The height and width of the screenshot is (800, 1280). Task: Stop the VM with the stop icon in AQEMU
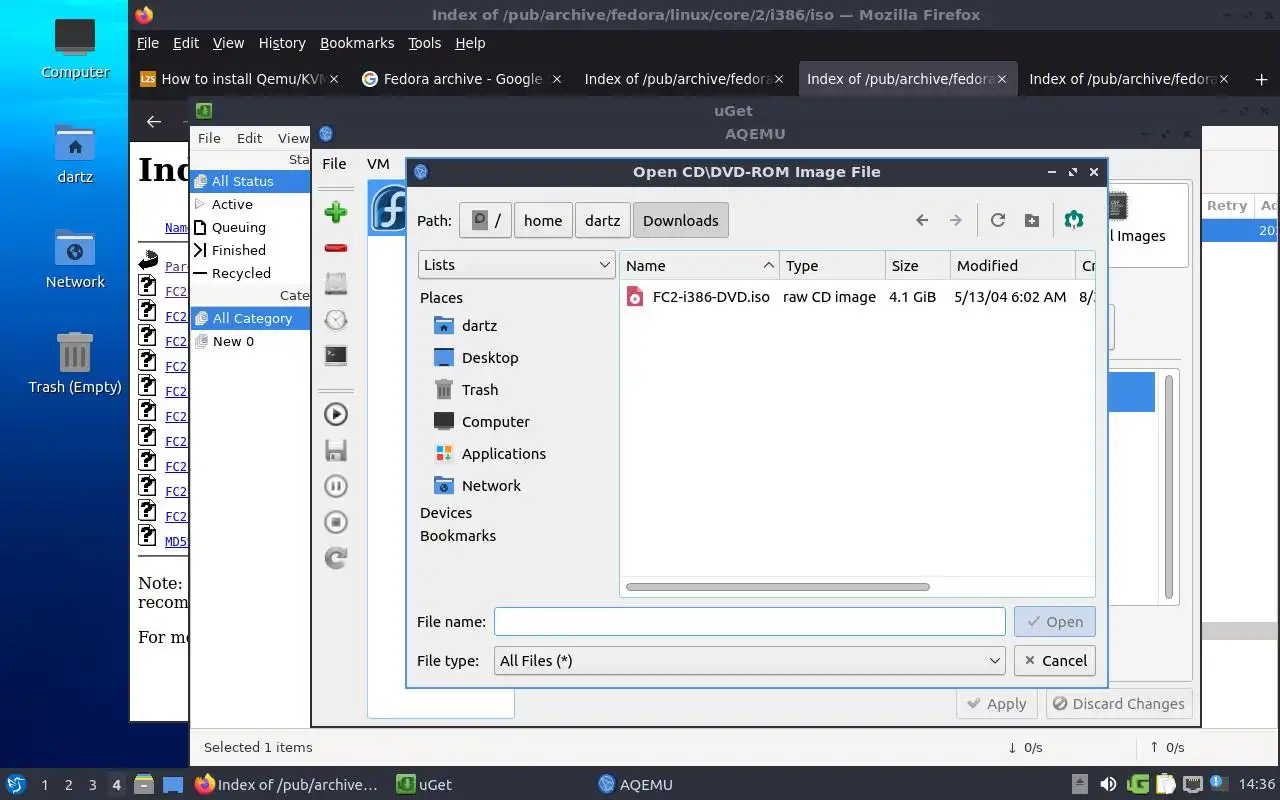(336, 522)
